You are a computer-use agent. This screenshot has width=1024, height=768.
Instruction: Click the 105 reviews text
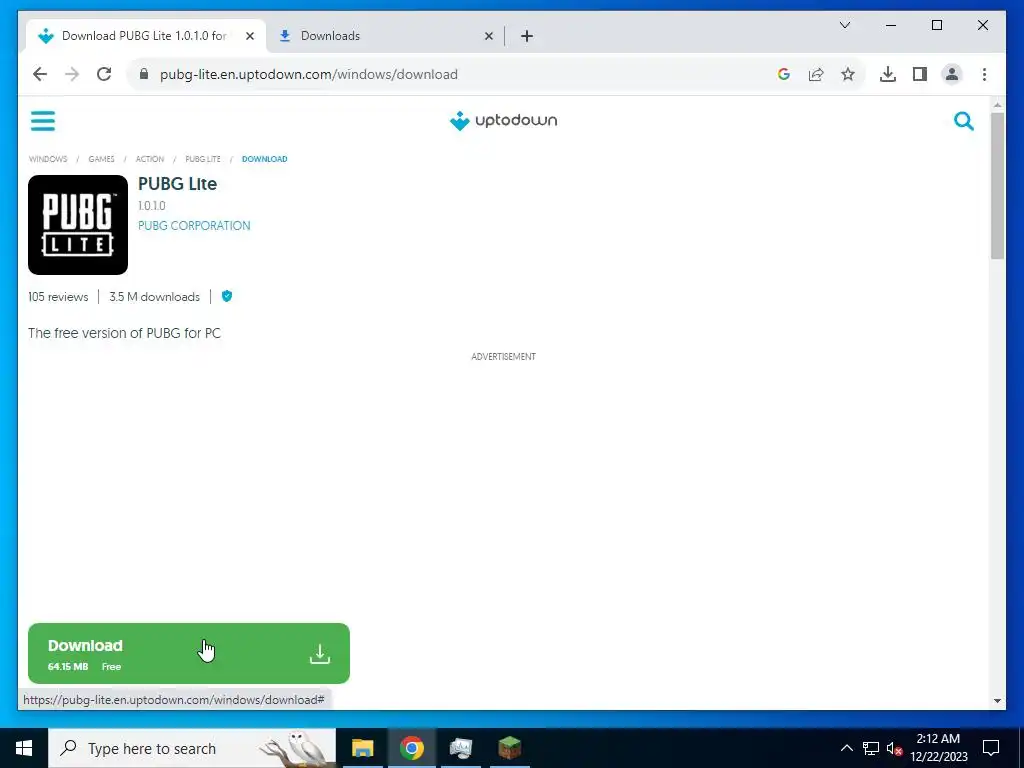[58, 296]
